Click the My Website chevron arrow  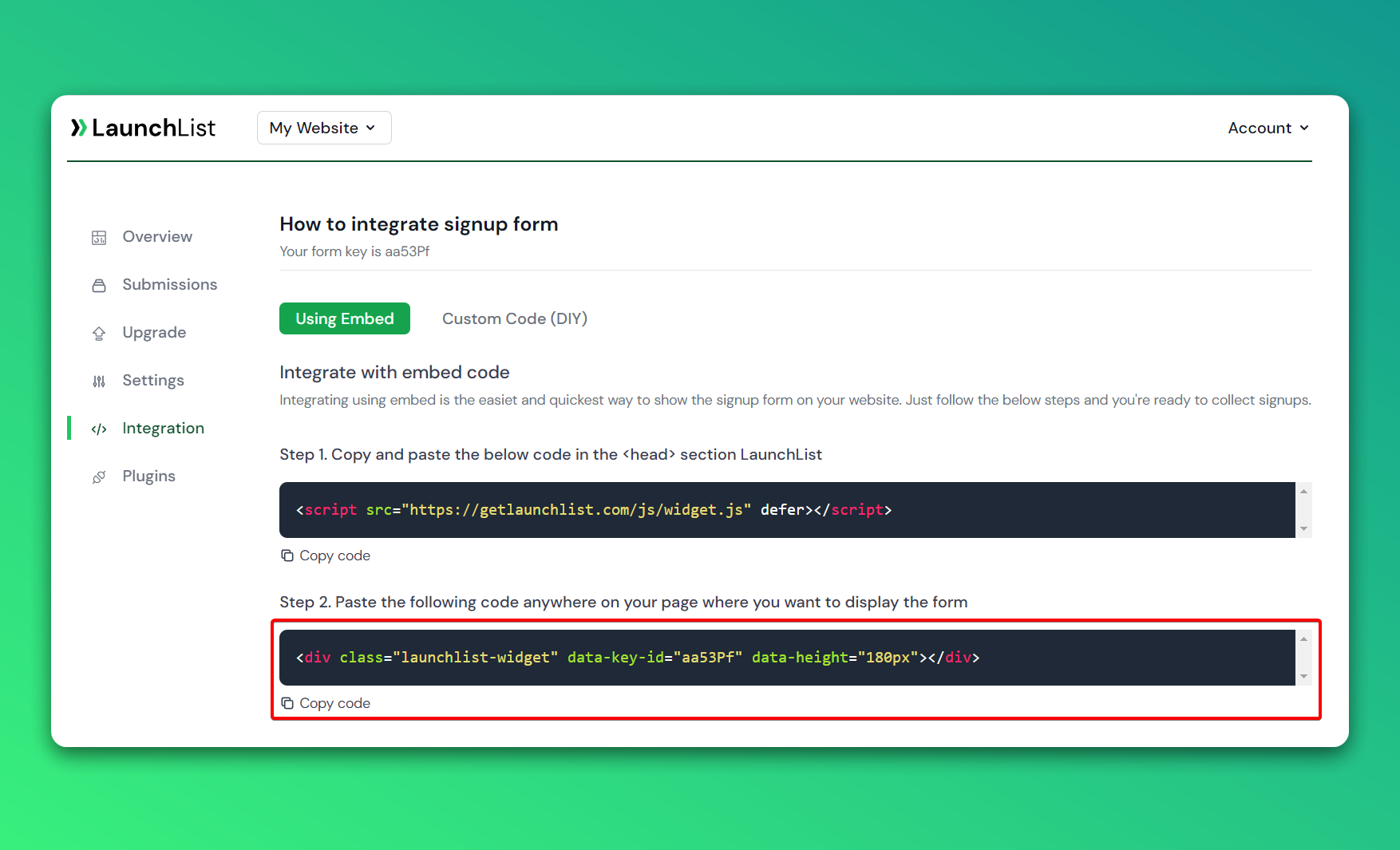coord(370,128)
